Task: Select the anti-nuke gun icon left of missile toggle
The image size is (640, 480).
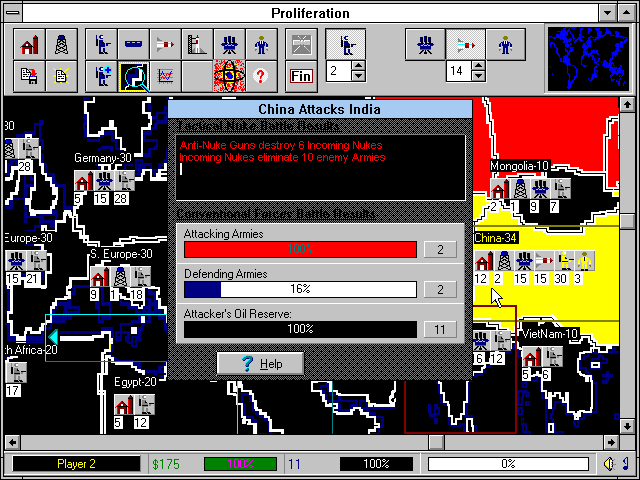Action: 425,44
